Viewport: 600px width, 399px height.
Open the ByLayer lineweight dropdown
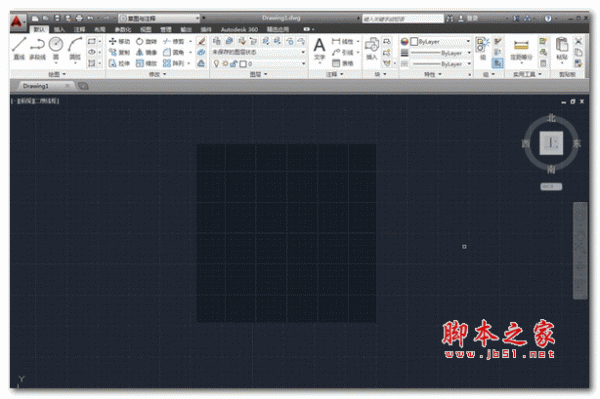click(x=440, y=53)
